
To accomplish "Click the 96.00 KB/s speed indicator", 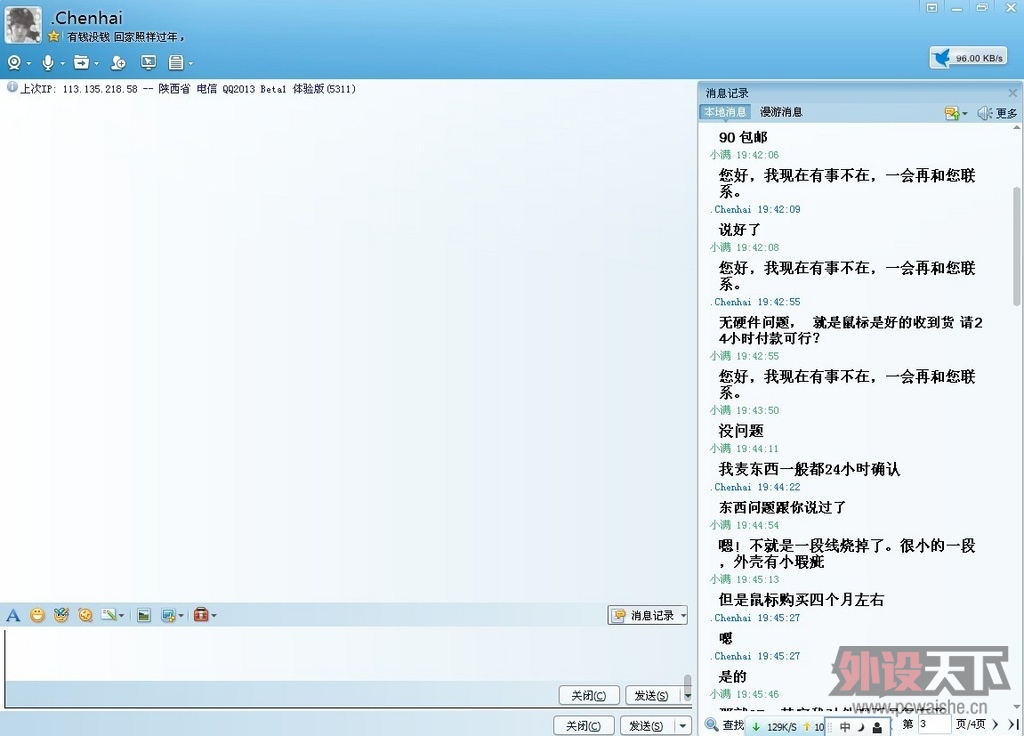I will (x=968, y=57).
